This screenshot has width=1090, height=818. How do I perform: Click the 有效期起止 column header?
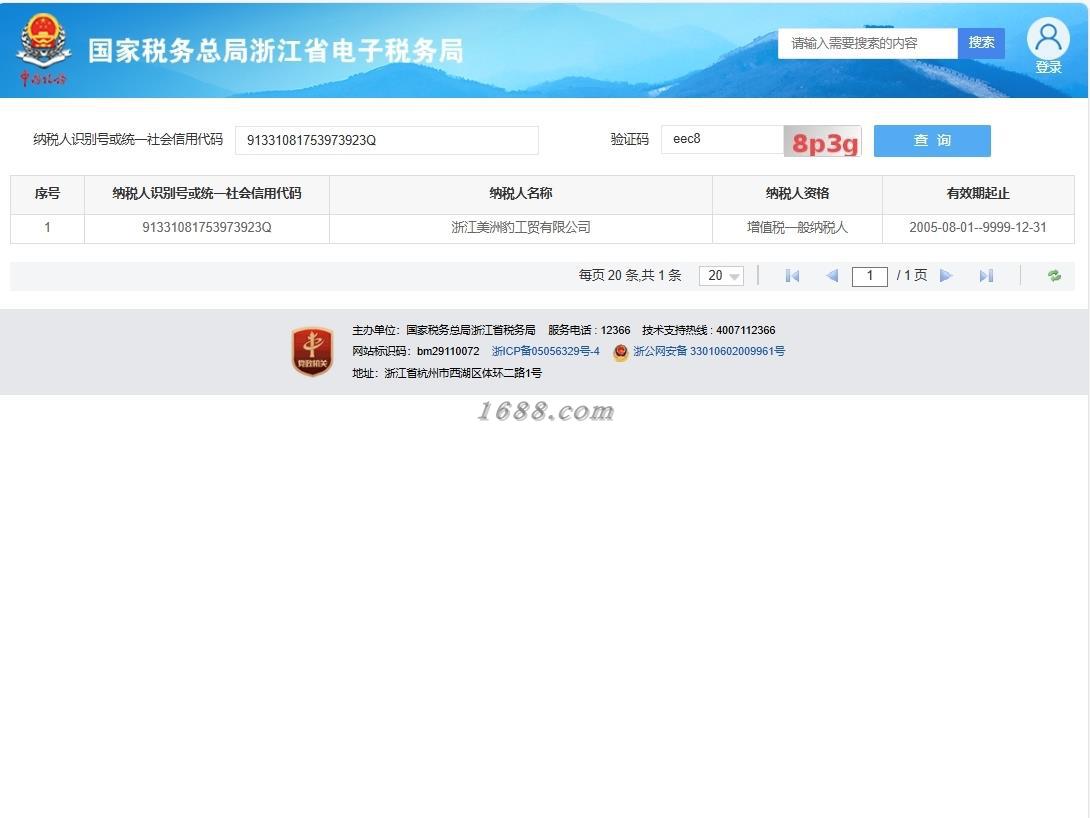(978, 194)
